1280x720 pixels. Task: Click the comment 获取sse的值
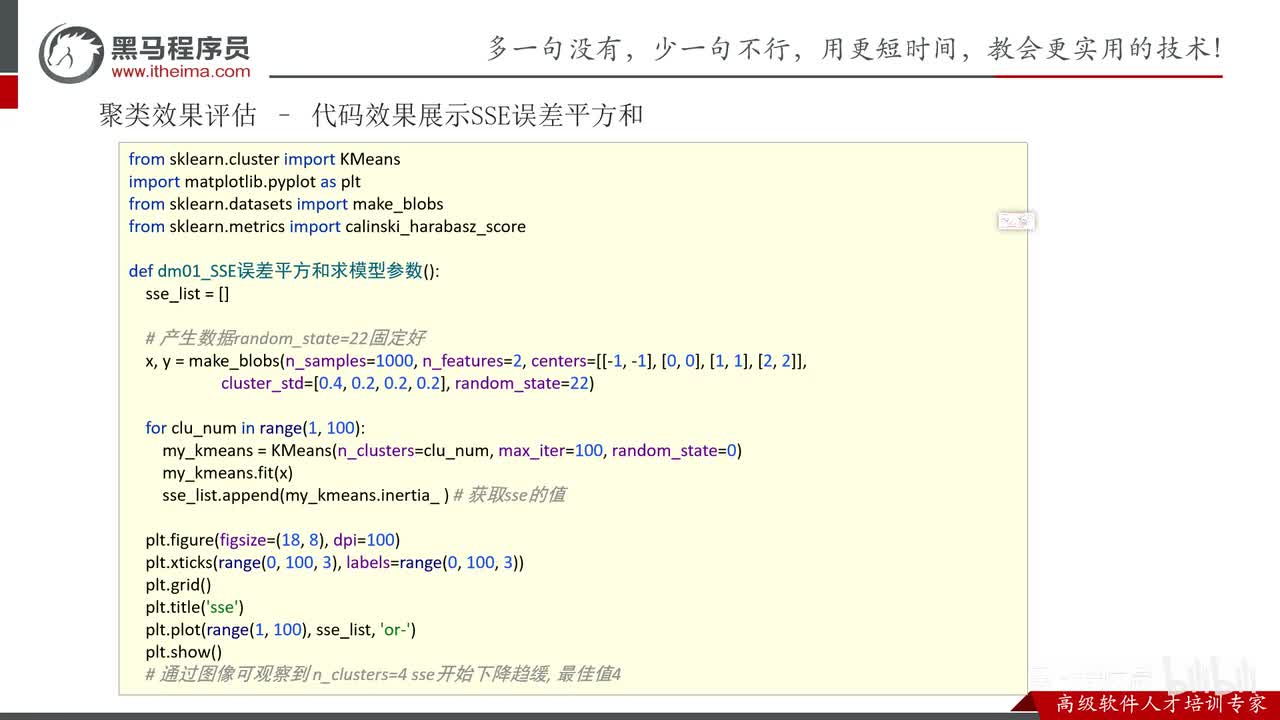point(509,495)
